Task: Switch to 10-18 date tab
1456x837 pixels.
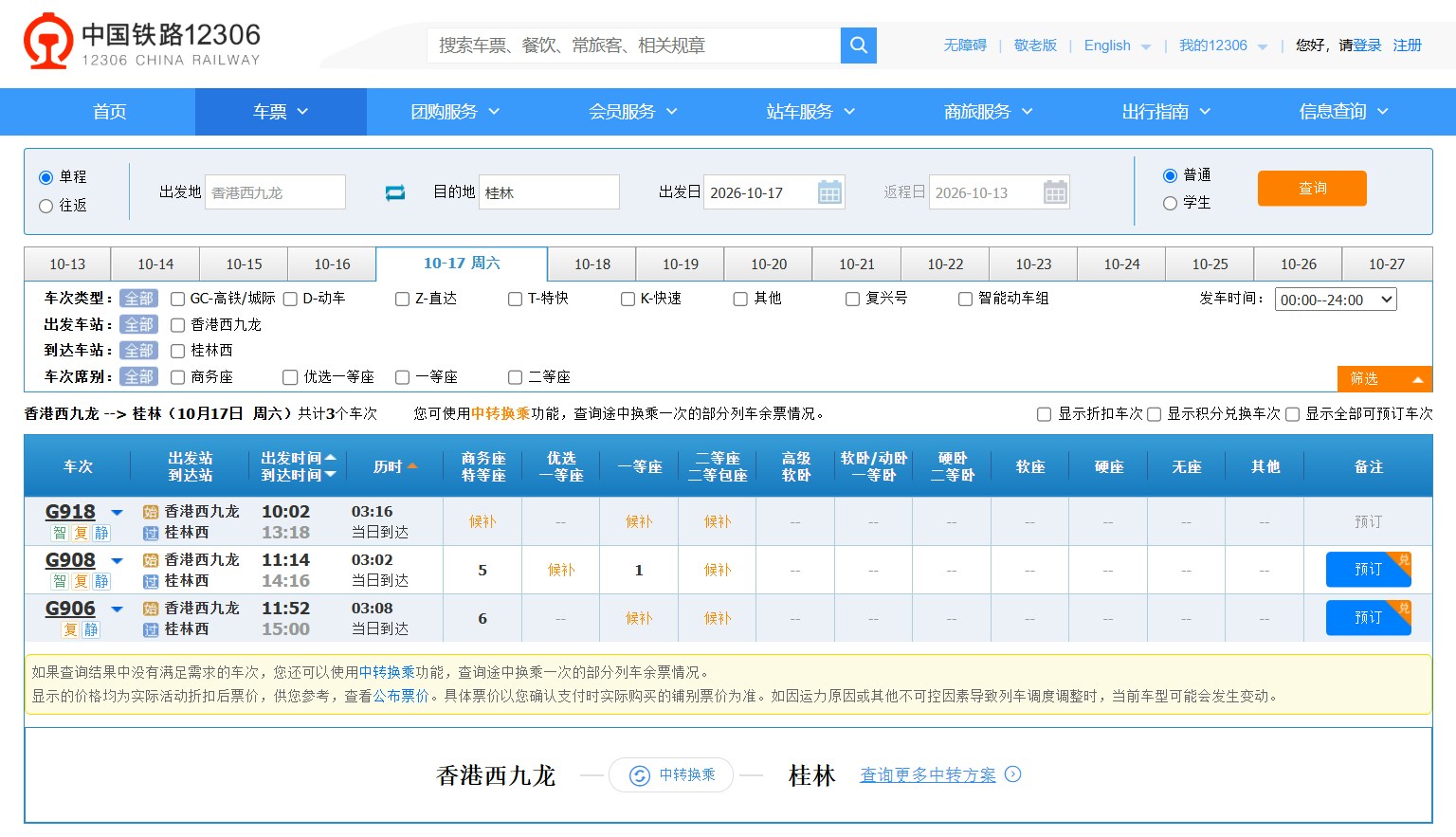Action: [592, 264]
